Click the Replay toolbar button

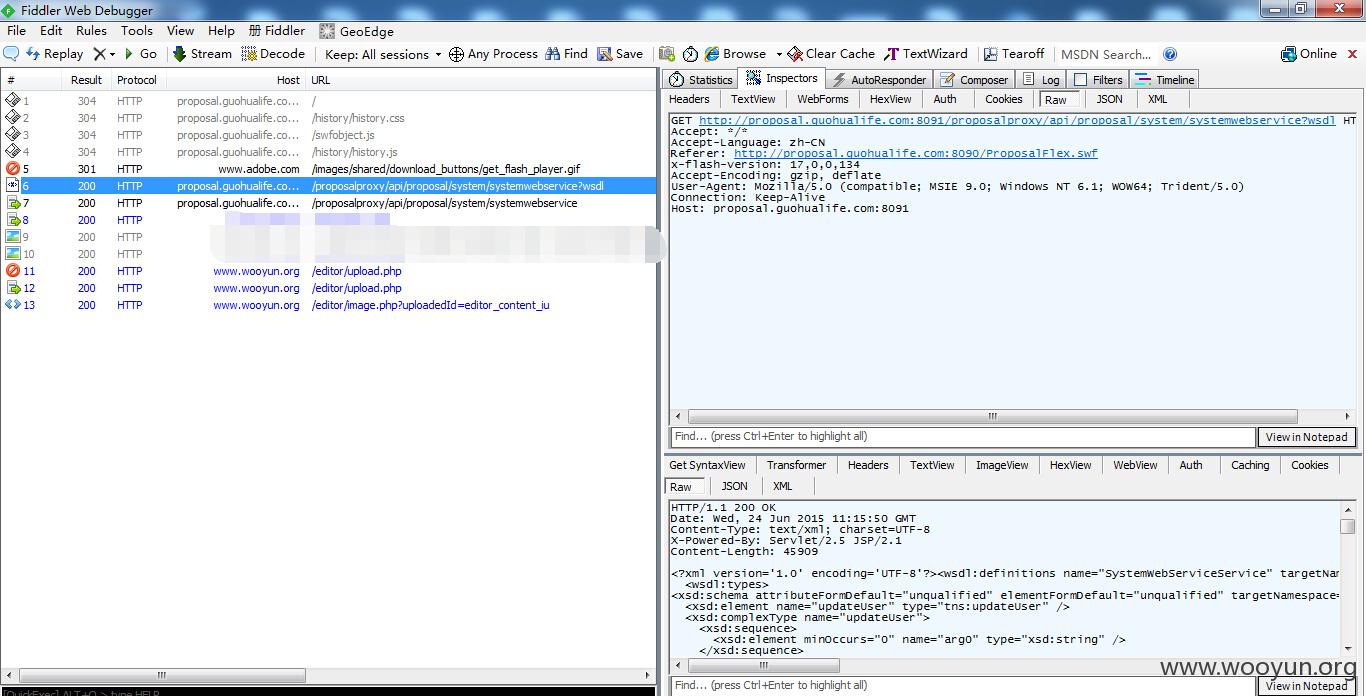pyautogui.click(x=54, y=54)
